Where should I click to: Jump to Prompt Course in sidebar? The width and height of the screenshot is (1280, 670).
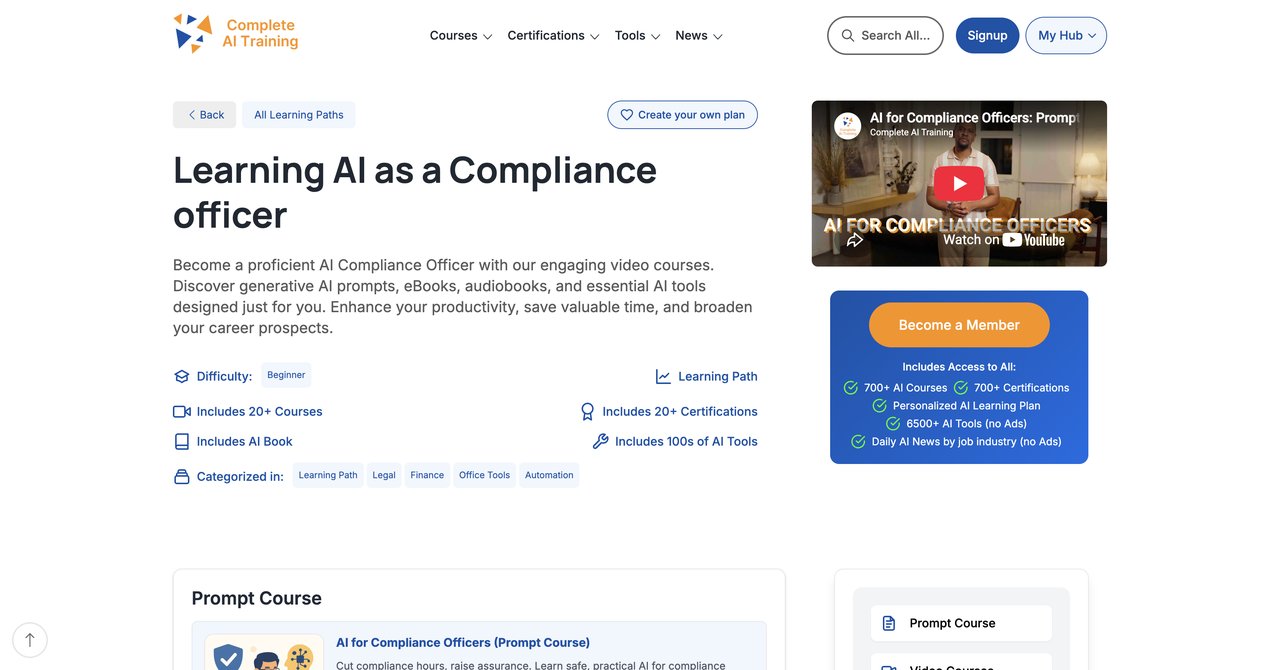(961, 623)
